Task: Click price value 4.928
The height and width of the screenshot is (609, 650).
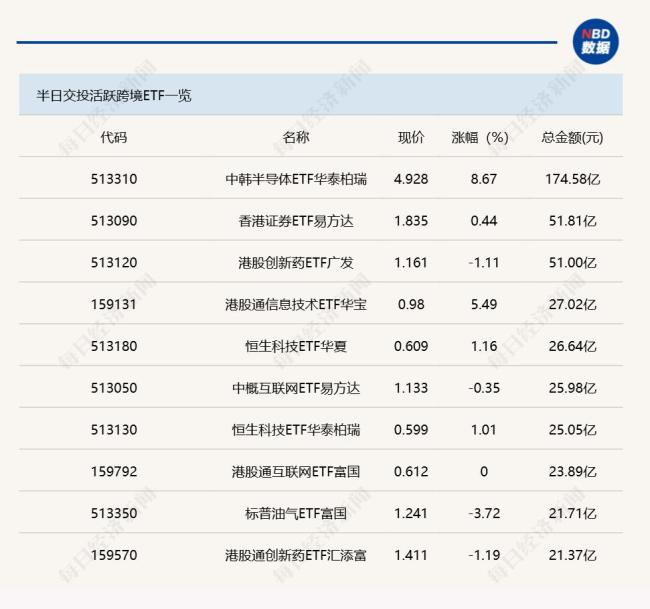Action: pos(411,179)
